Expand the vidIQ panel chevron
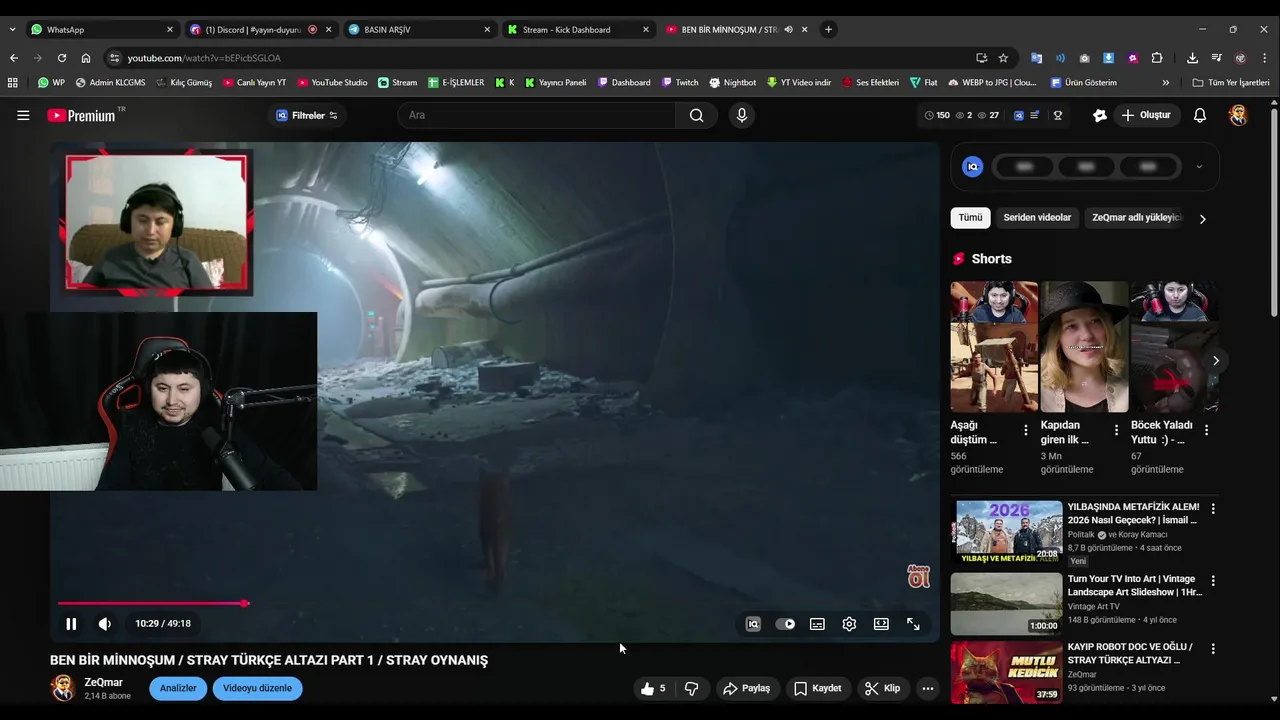The height and width of the screenshot is (720, 1280). (1199, 167)
